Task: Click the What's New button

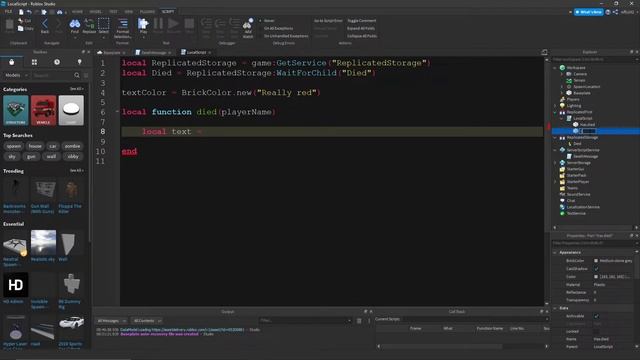Action: (x=588, y=12)
